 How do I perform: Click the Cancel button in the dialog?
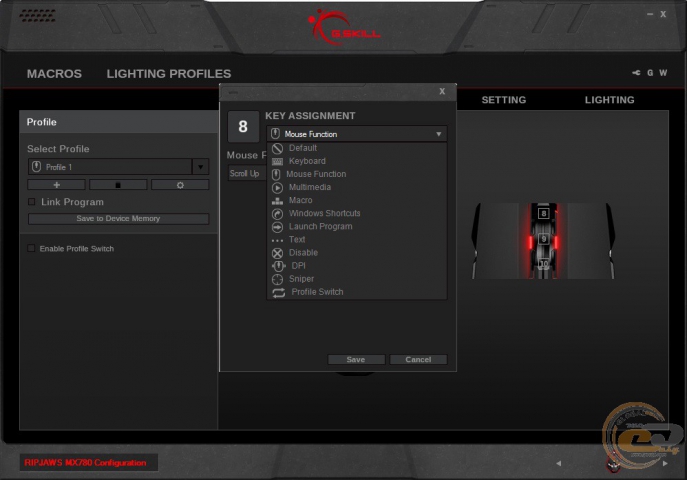[x=418, y=360]
